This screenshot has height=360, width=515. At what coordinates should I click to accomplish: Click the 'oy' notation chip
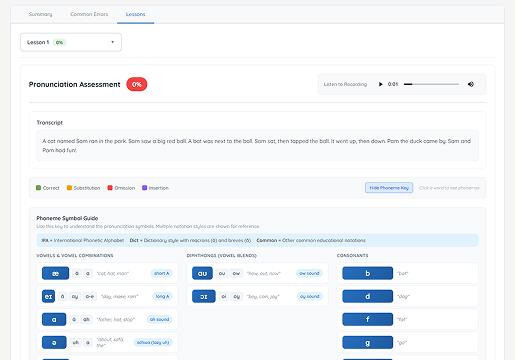point(237,296)
